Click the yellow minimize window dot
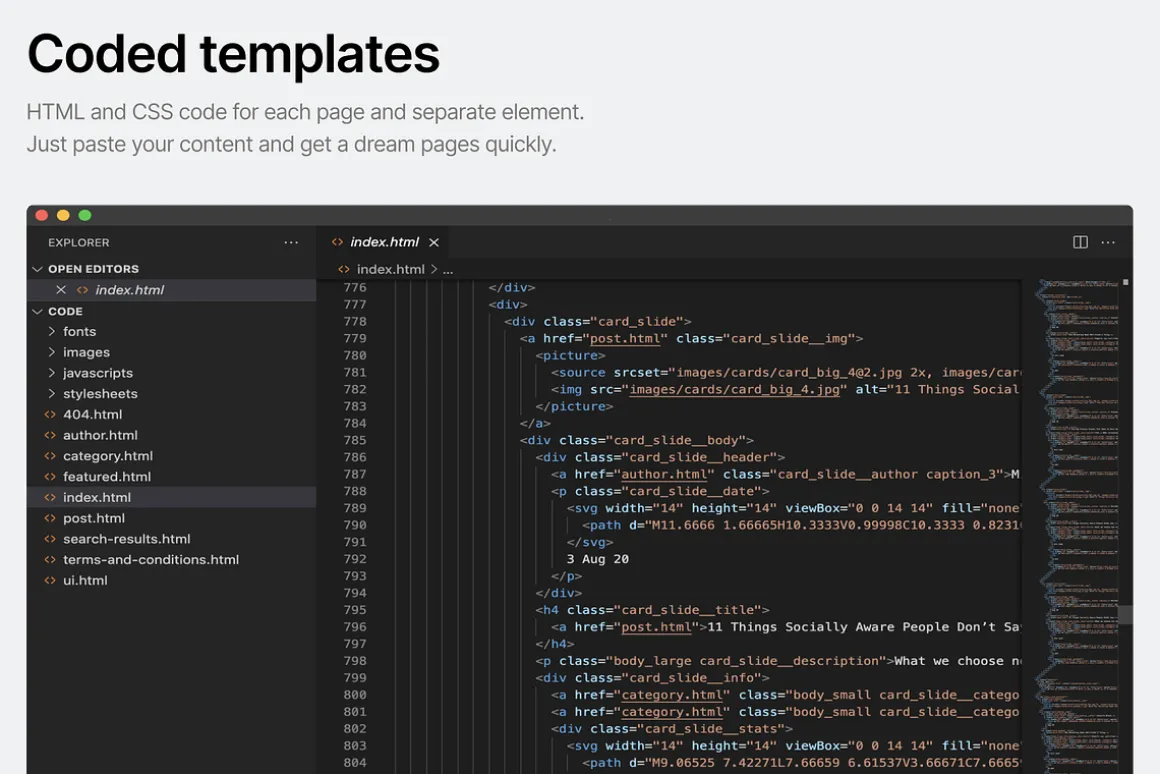Screen dimensions: 1160x774 point(63,215)
